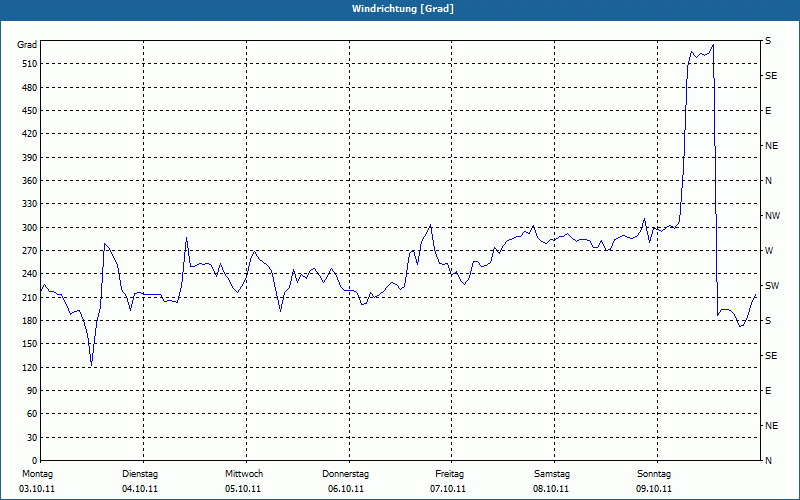The height and width of the screenshot is (500, 800).
Task: Click the date 03.10.11
Action: pos(37,489)
